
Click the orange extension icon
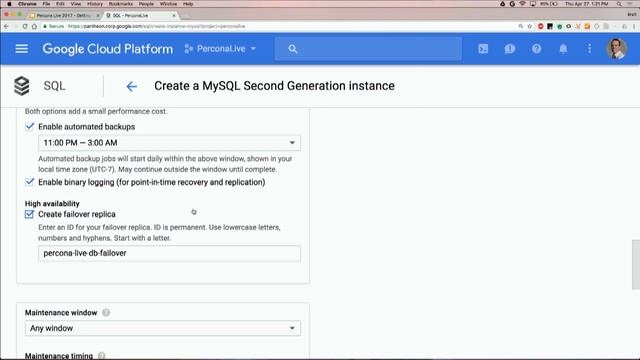[x=587, y=26]
